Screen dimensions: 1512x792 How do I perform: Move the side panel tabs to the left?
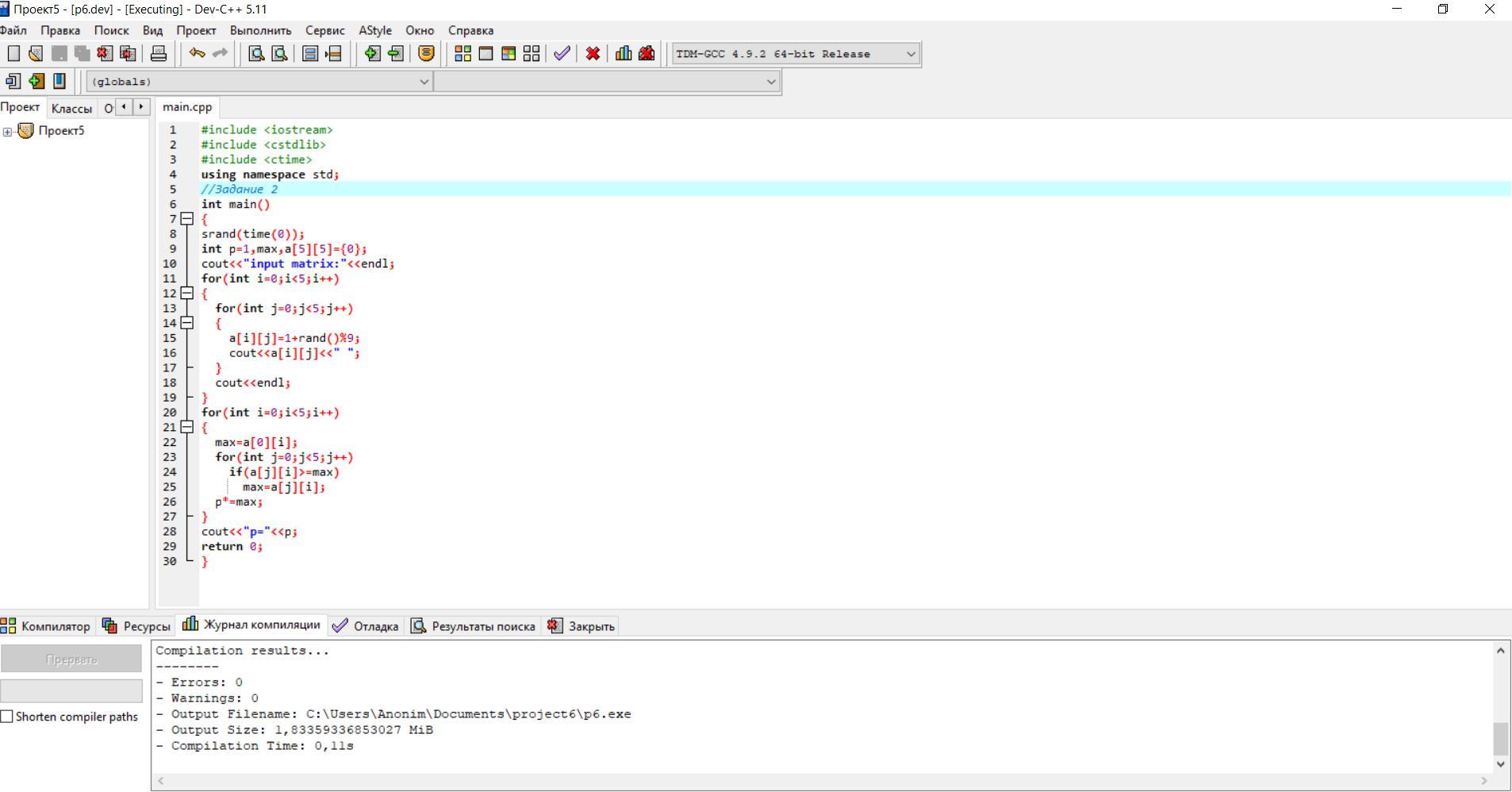124,106
